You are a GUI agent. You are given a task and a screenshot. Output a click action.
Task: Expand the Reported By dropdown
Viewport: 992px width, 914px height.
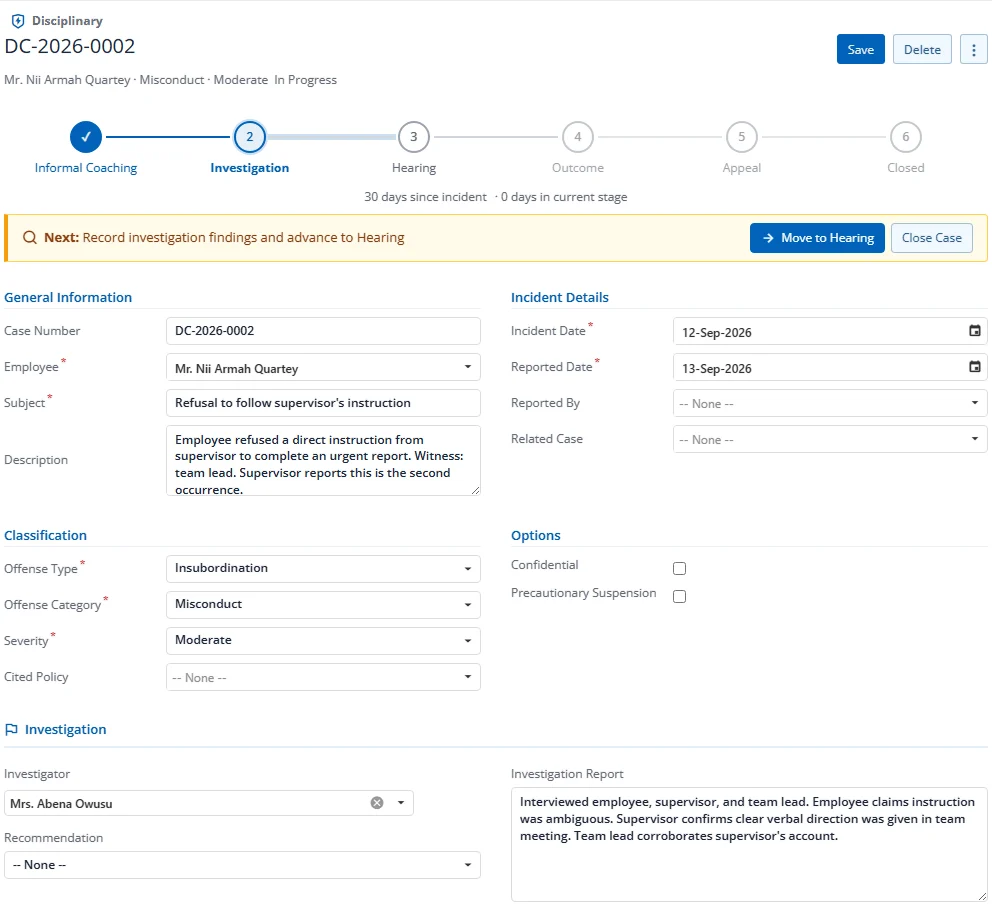(830, 404)
